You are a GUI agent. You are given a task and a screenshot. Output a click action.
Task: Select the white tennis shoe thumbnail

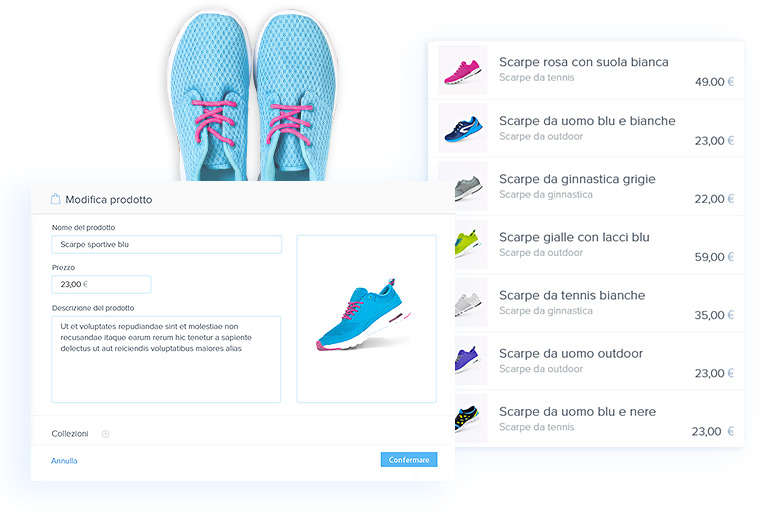coord(462,303)
